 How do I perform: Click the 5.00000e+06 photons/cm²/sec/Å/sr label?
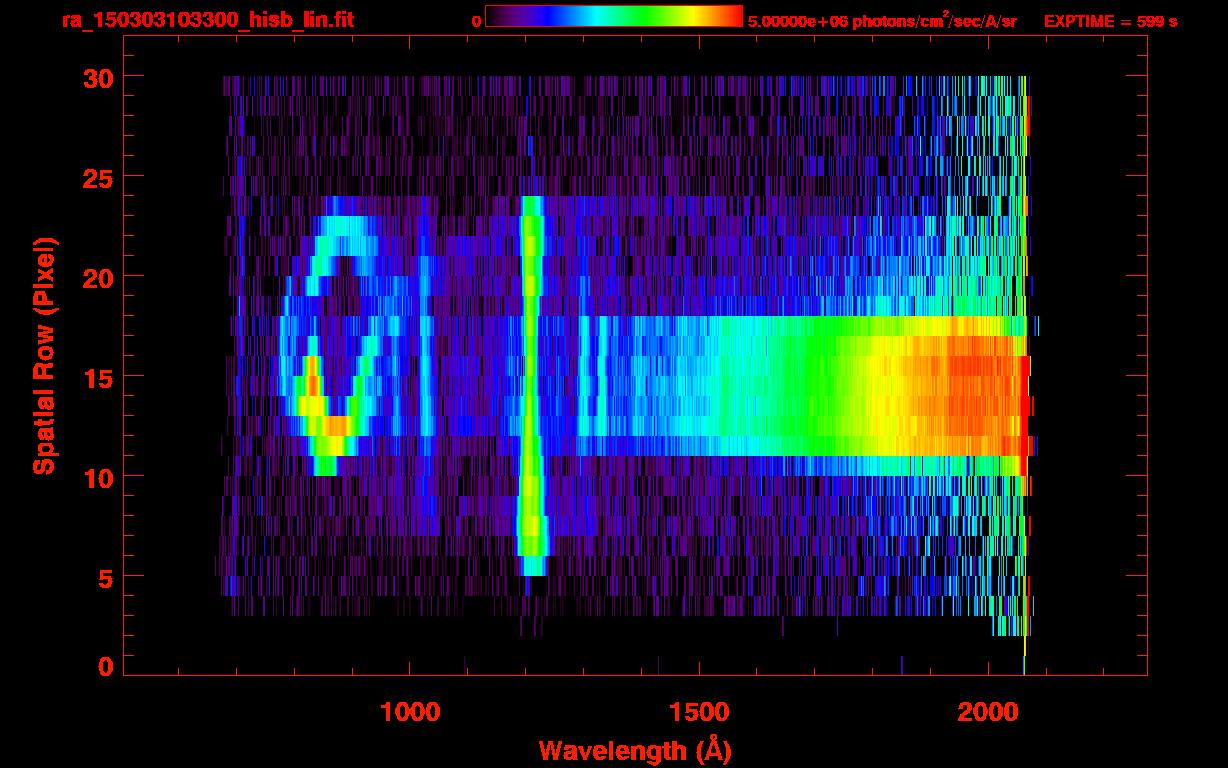click(x=882, y=20)
